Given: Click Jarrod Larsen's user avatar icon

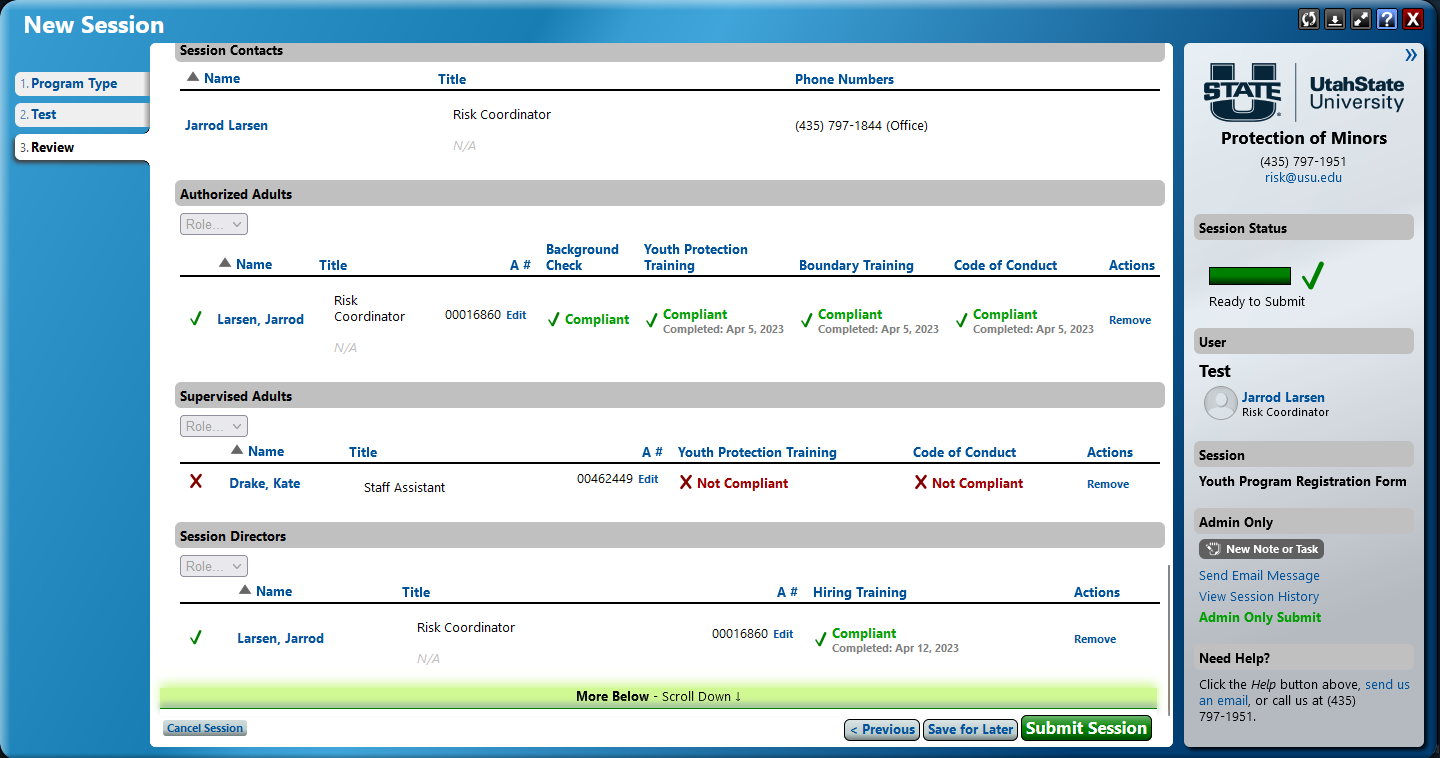Looking at the screenshot, I should tap(1220, 403).
